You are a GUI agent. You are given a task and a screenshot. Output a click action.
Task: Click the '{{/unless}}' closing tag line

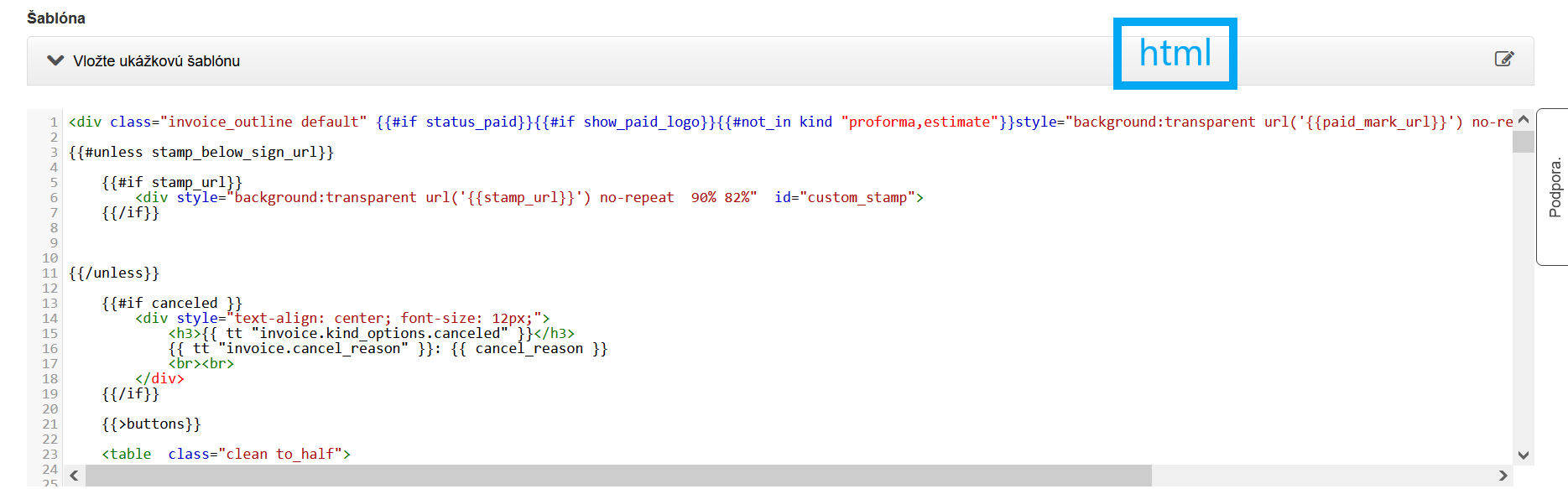click(114, 273)
